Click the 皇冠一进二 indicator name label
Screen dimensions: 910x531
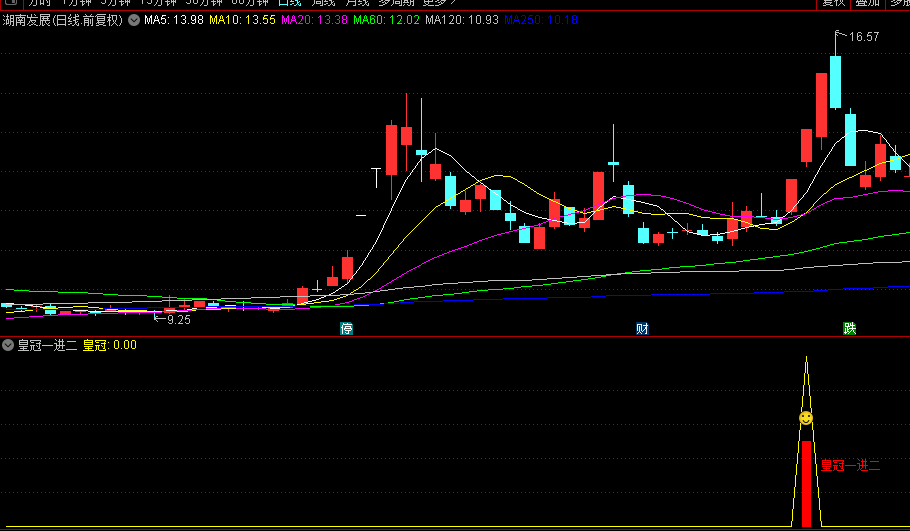pyautogui.click(x=47, y=345)
